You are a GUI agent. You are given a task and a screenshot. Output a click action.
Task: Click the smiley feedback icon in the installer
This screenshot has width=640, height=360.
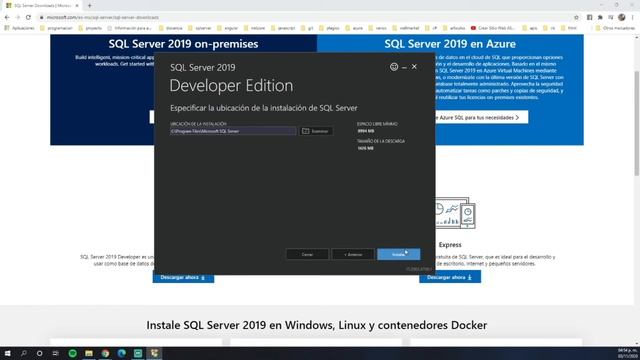pos(394,67)
